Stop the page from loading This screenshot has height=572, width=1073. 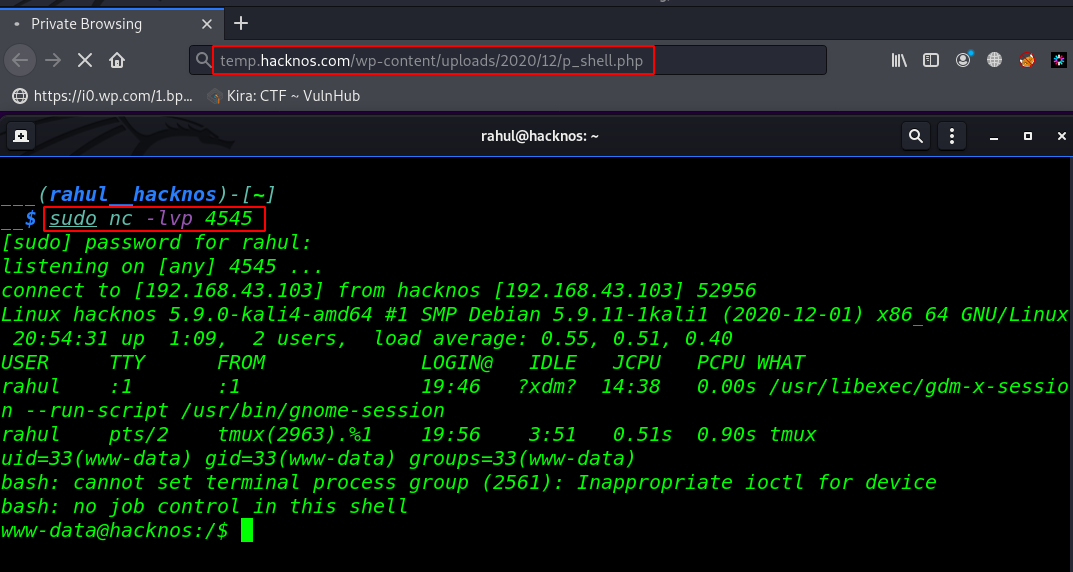point(85,60)
